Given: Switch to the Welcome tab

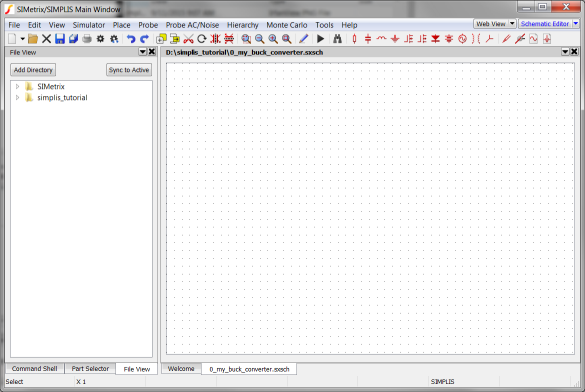Looking at the screenshot, I should point(181,369).
